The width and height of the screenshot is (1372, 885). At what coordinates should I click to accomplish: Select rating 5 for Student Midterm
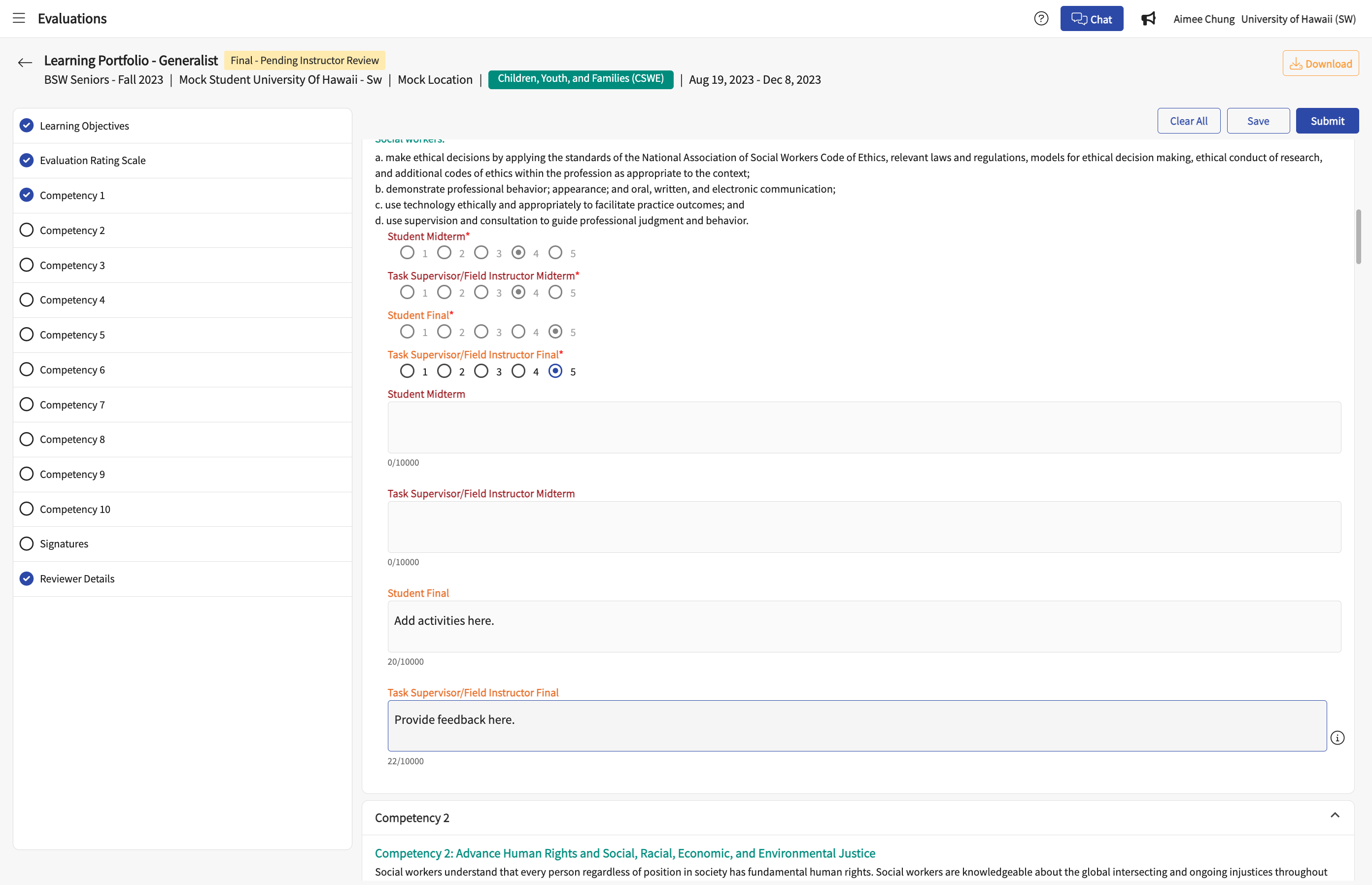[x=555, y=252]
